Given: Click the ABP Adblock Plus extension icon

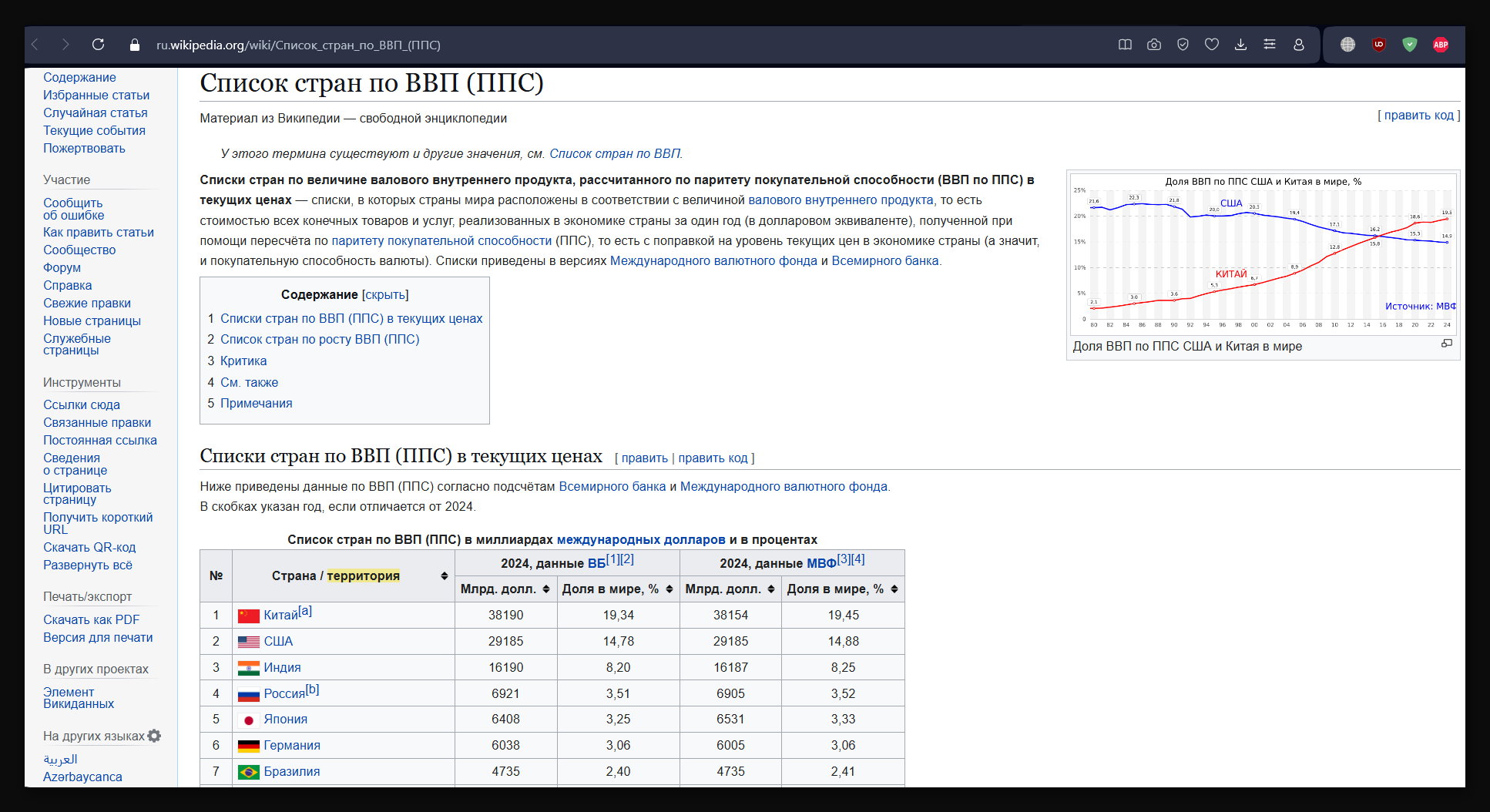Looking at the screenshot, I should (x=1440, y=45).
